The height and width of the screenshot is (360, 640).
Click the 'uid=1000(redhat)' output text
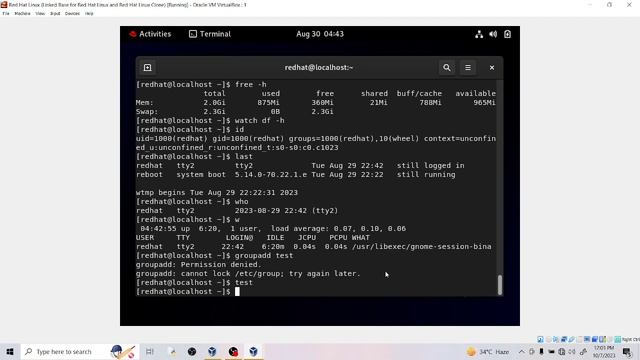point(171,138)
